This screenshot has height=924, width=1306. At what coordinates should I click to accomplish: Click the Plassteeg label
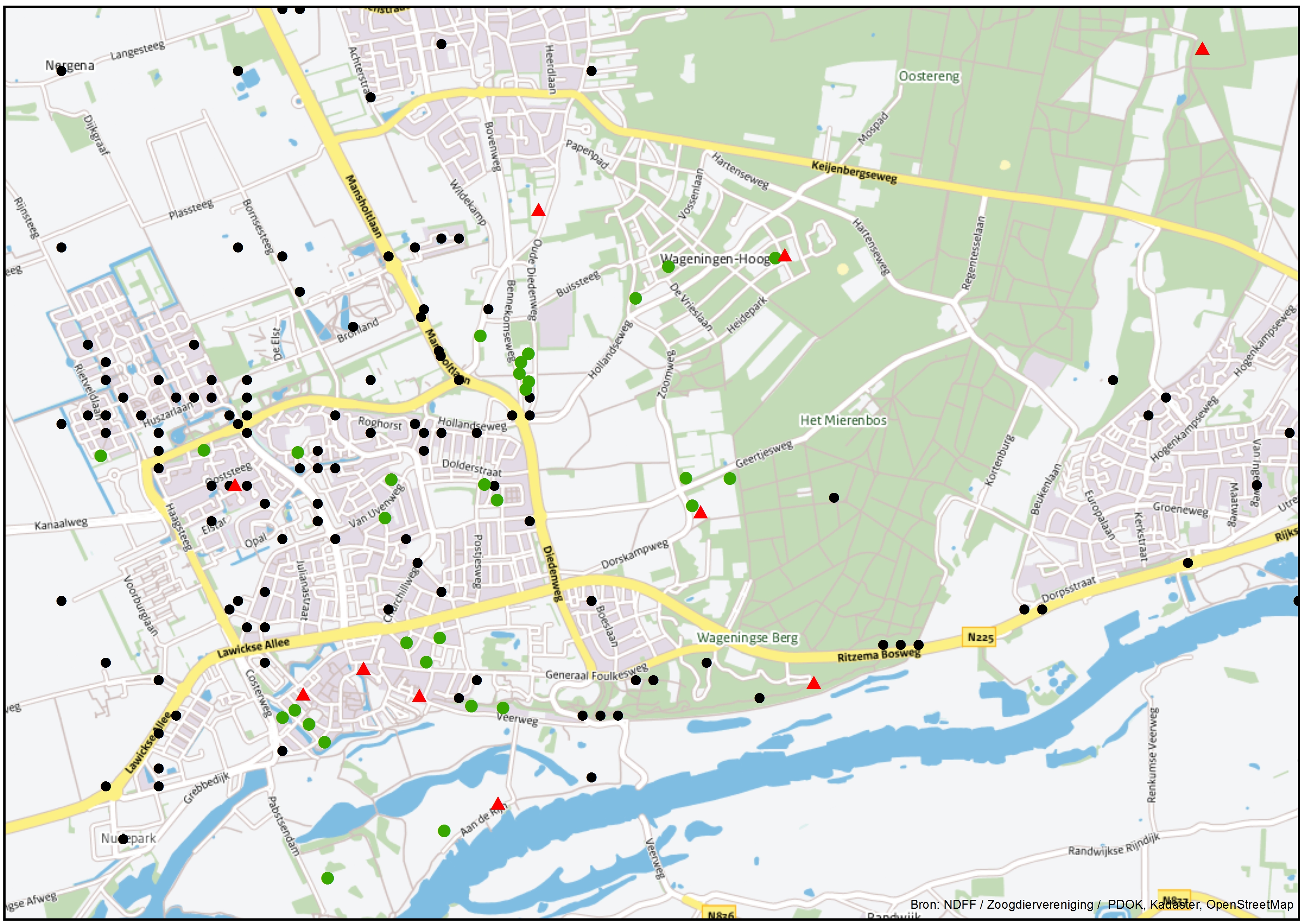point(191,209)
